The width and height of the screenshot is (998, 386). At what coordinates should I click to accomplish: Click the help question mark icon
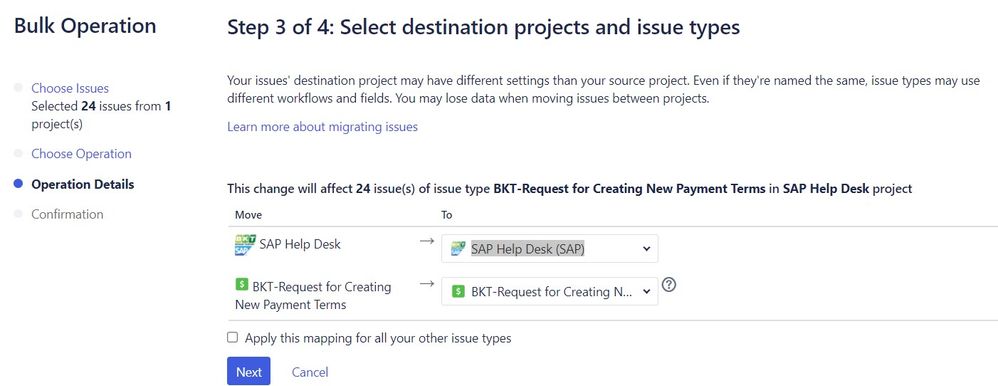668,285
